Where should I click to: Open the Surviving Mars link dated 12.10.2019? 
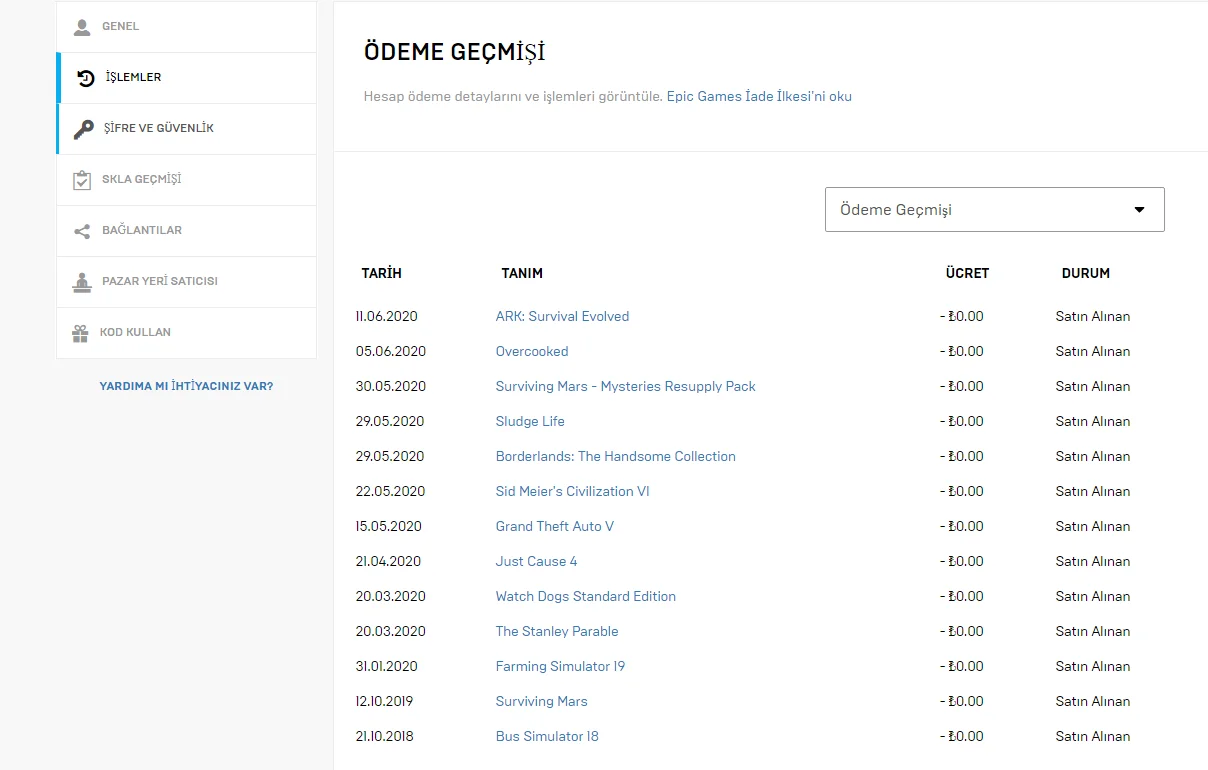tap(542, 701)
